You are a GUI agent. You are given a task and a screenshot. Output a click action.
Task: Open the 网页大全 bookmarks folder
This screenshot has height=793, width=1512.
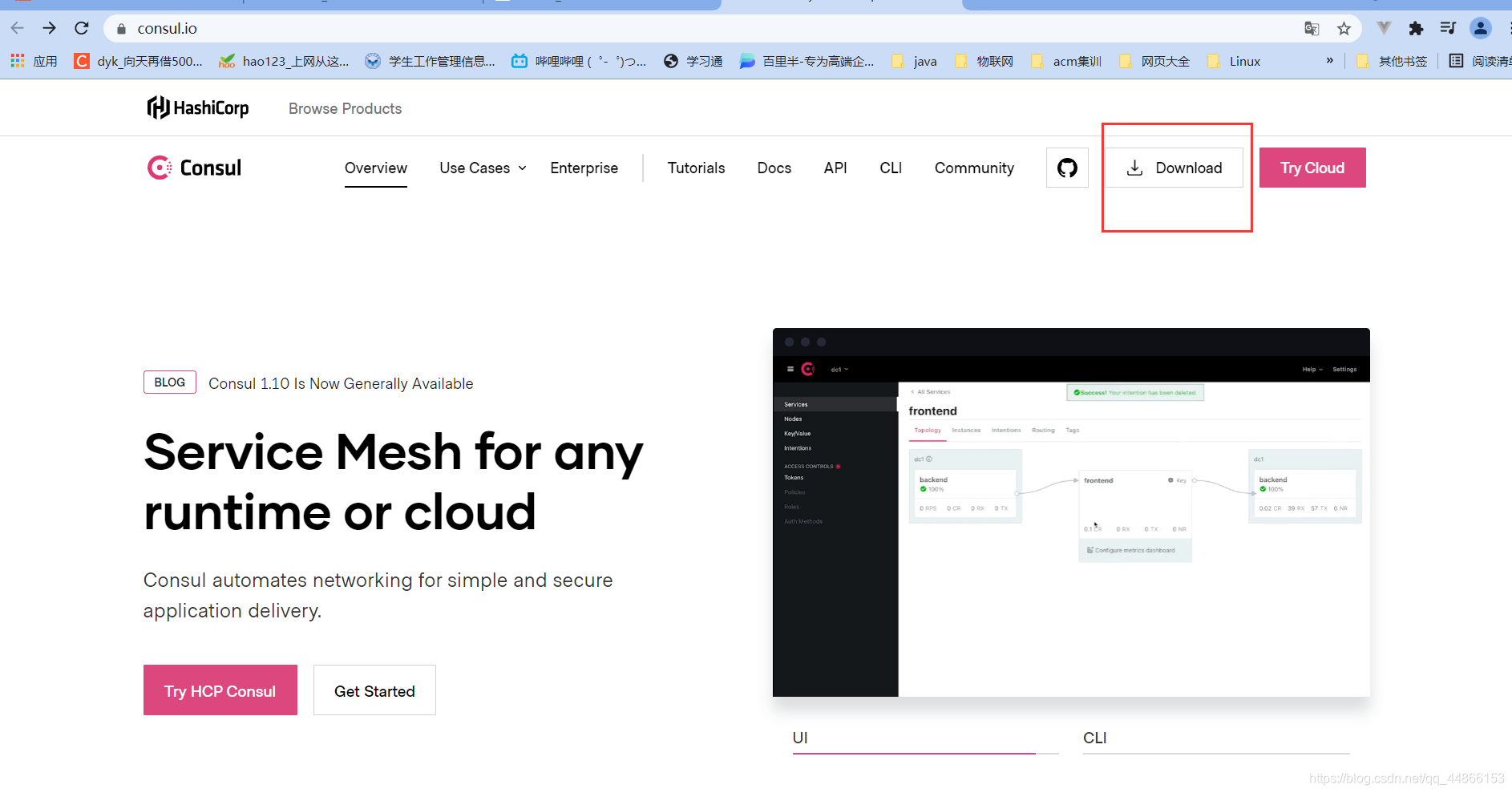click(1154, 61)
